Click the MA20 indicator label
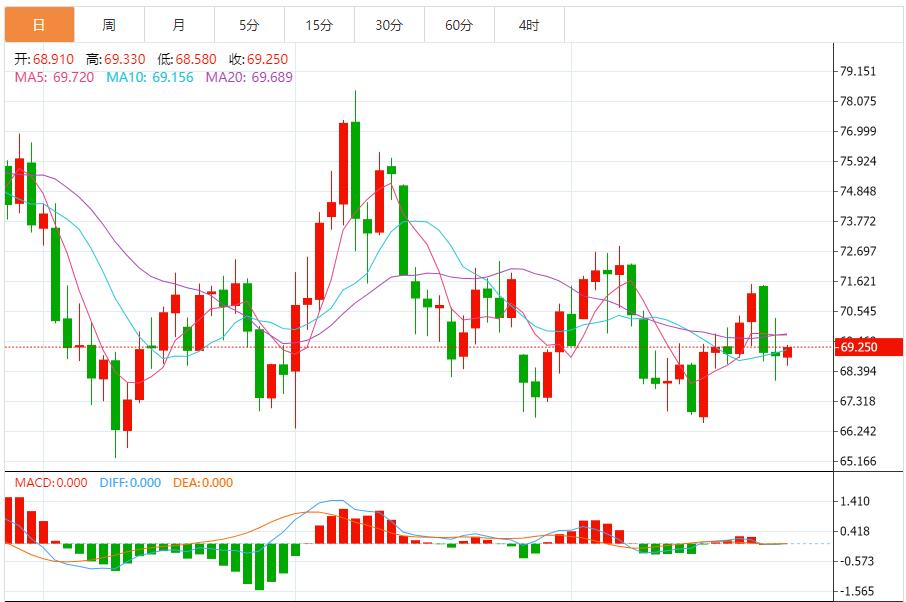Viewport: 906px width, 602px height. click(x=249, y=76)
